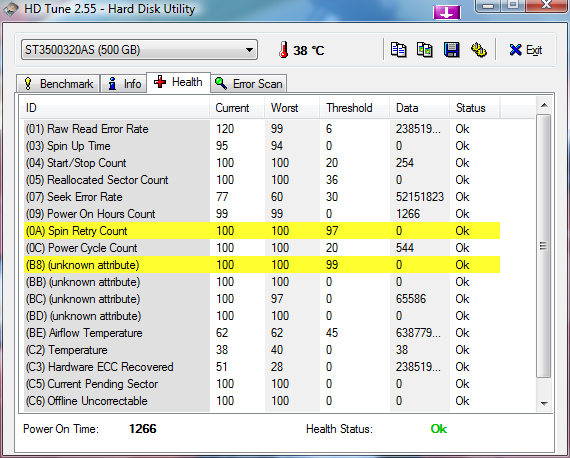Click the copy screenshot to clipboard icon
This screenshot has height=458, width=570.
point(425,50)
